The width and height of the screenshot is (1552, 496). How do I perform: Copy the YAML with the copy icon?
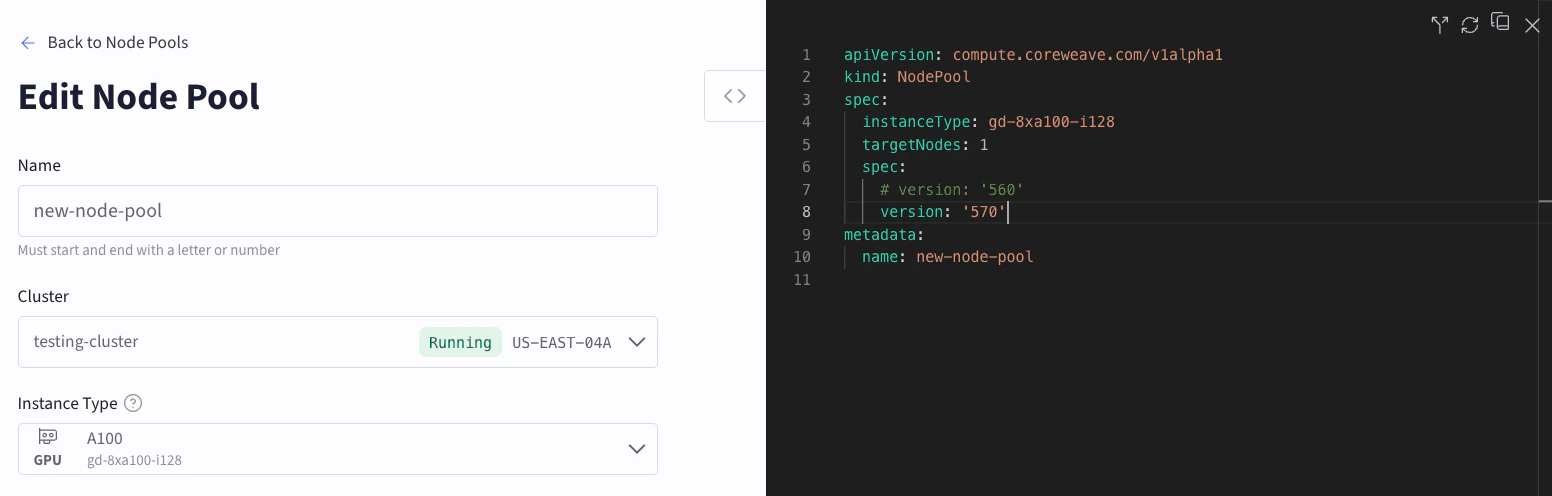pos(1500,23)
